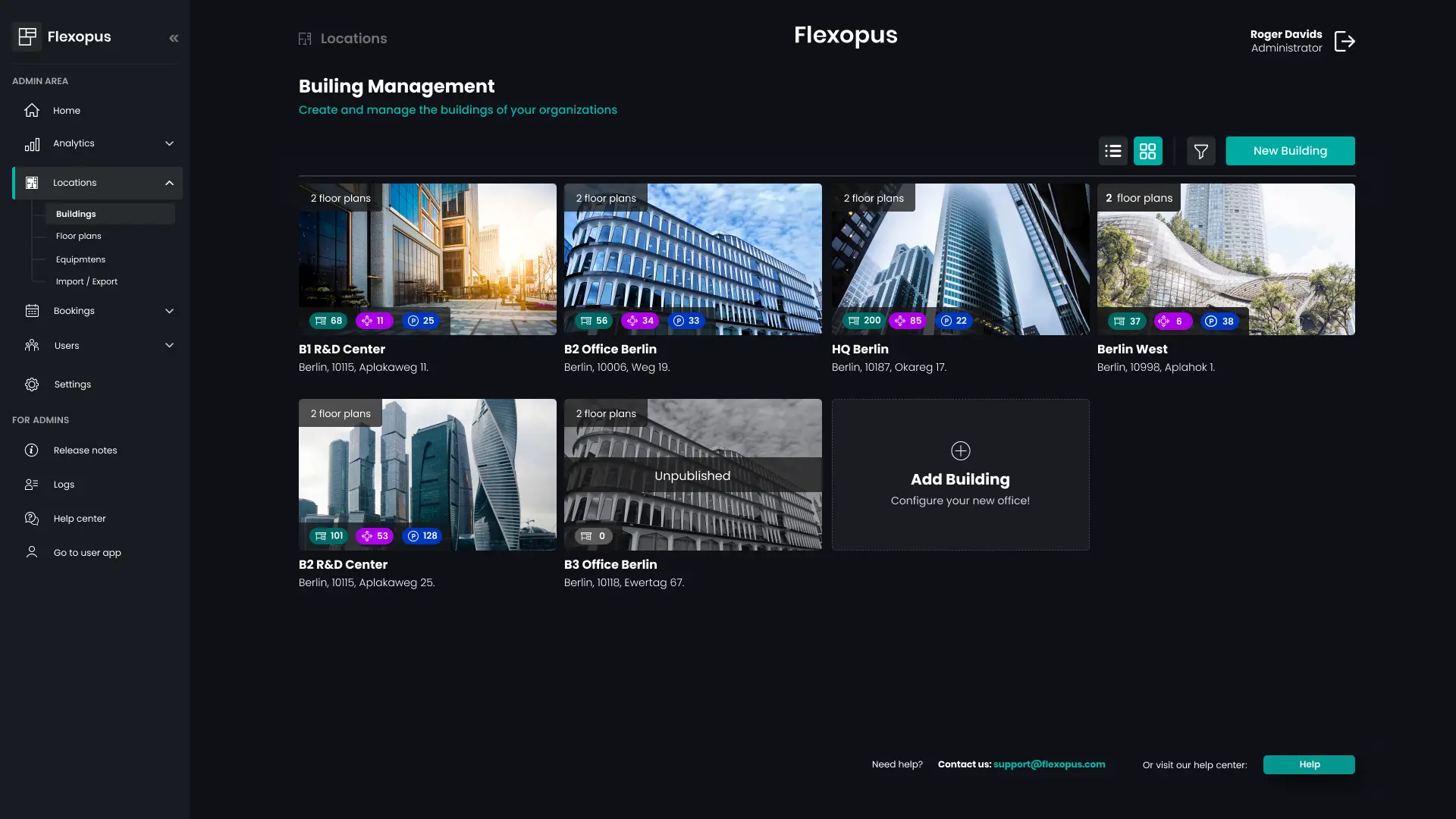Select the Analytics icon

tap(32, 143)
